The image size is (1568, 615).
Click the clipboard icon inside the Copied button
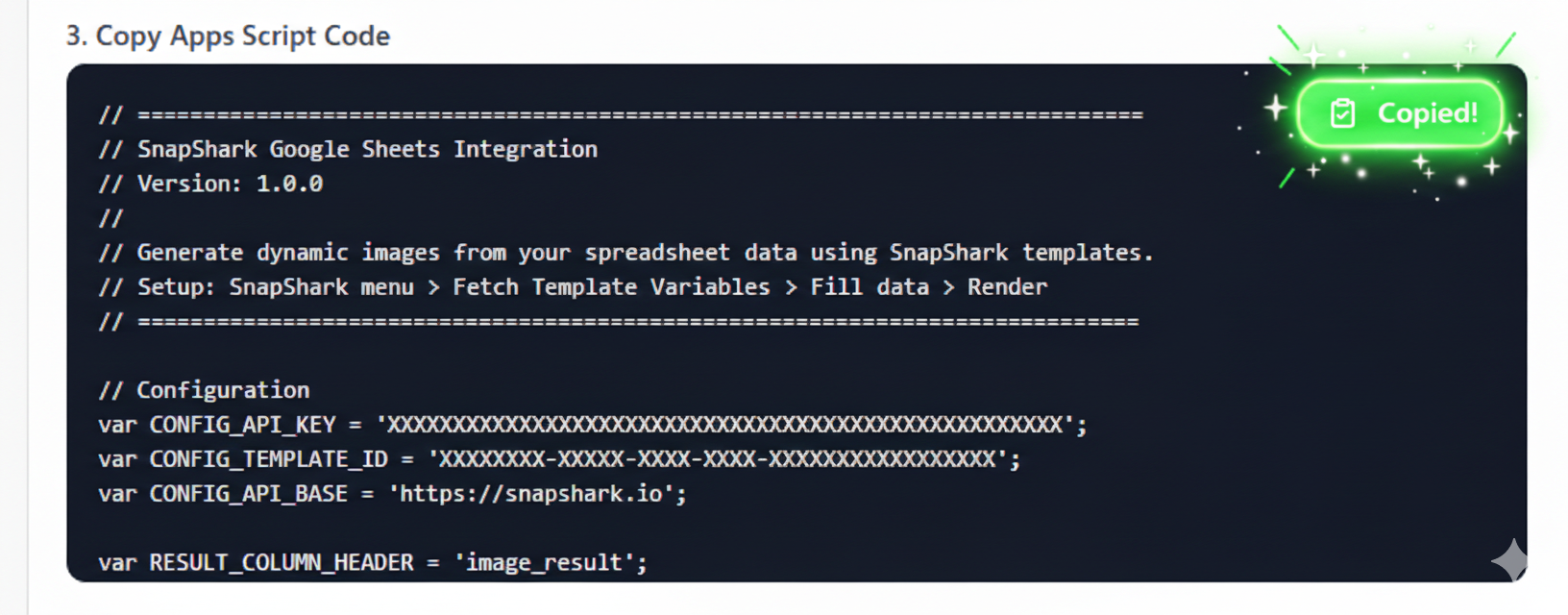click(1344, 112)
